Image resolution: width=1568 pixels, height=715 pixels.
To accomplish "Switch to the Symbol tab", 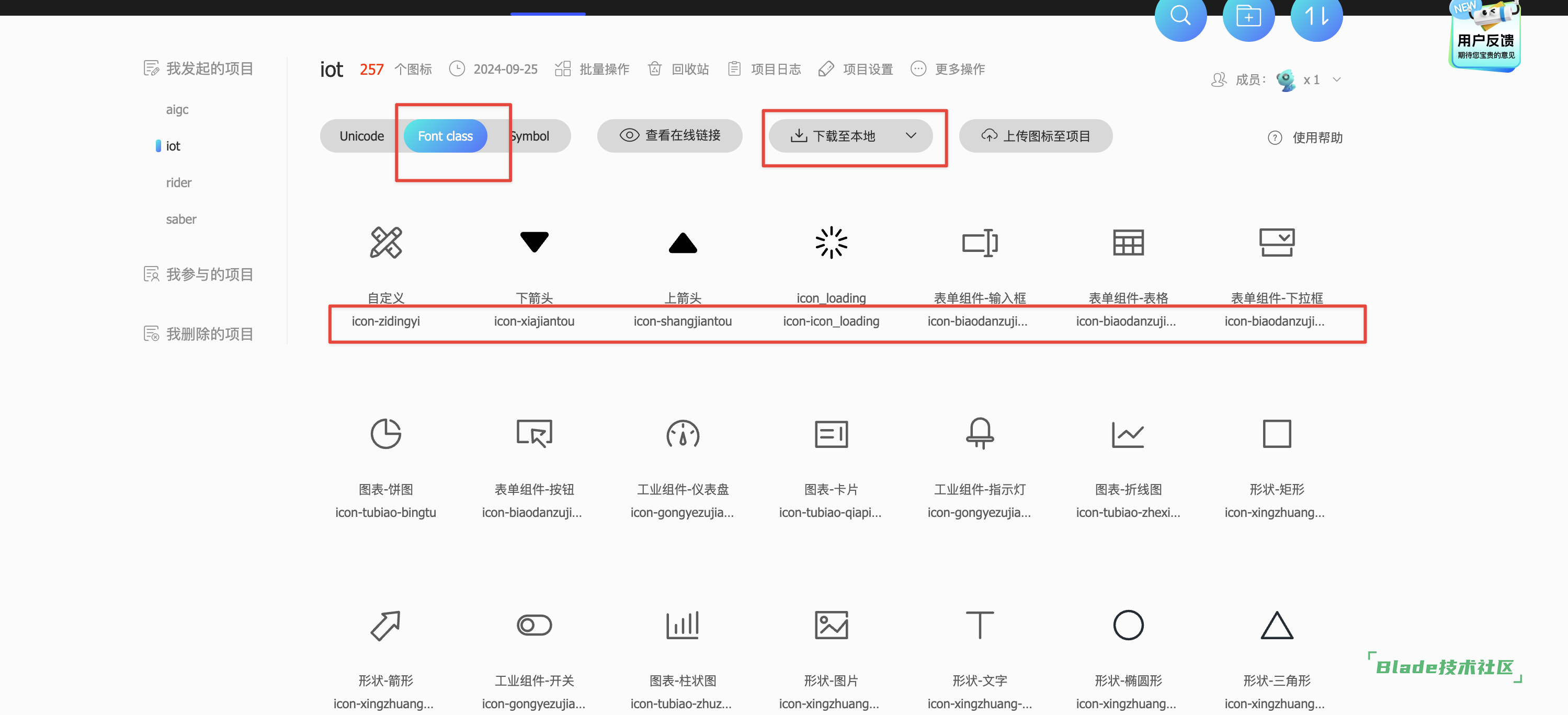I will 530,136.
